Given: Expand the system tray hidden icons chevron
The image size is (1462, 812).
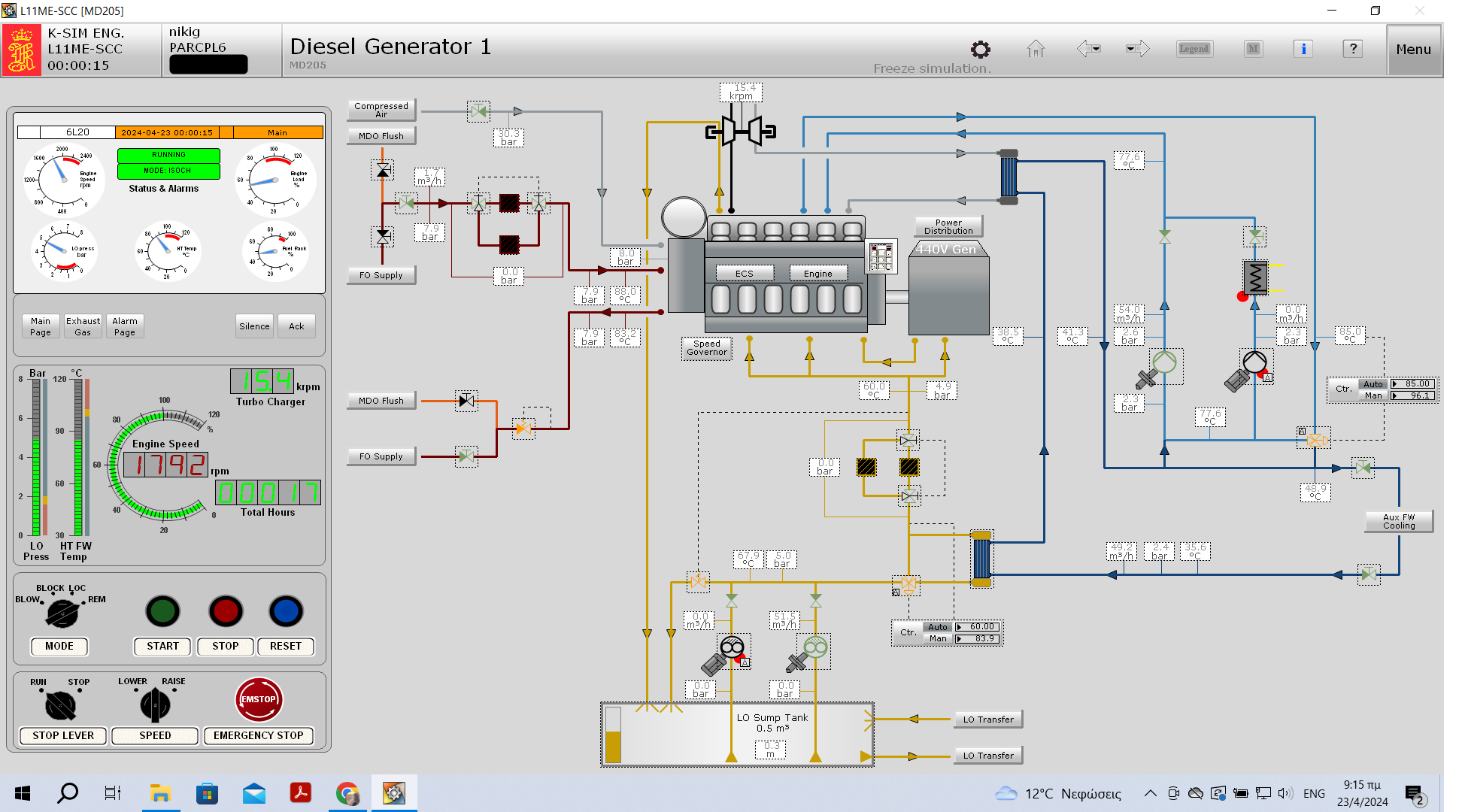Looking at the screenshot, I should click(x=1150, y=793).
